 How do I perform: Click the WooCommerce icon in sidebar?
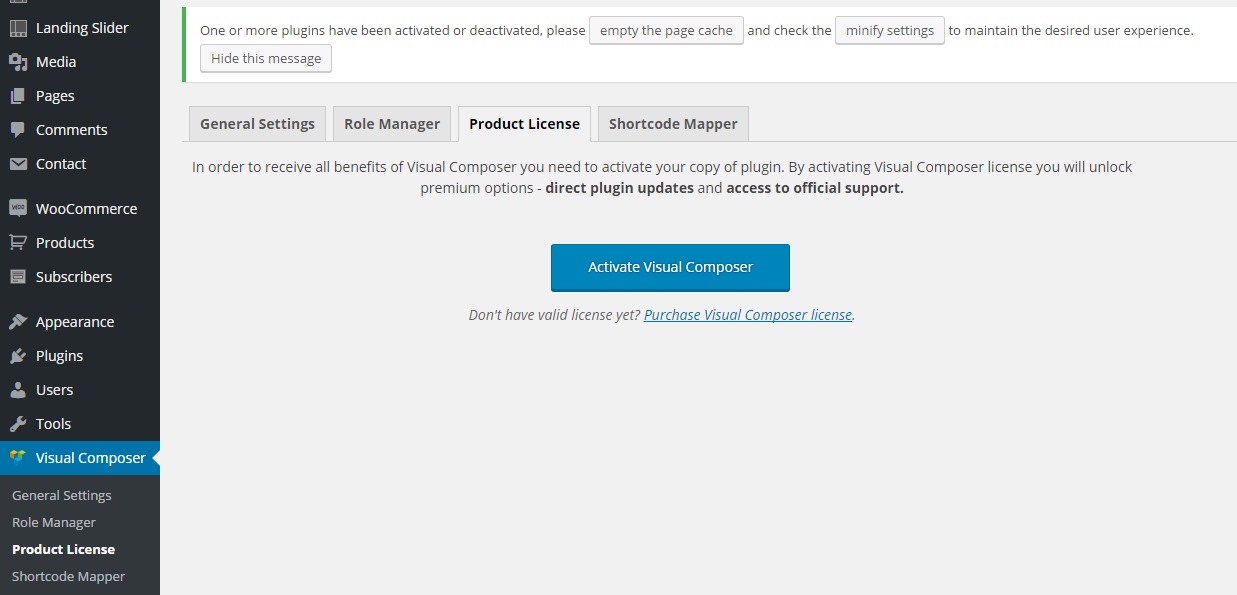17,209
